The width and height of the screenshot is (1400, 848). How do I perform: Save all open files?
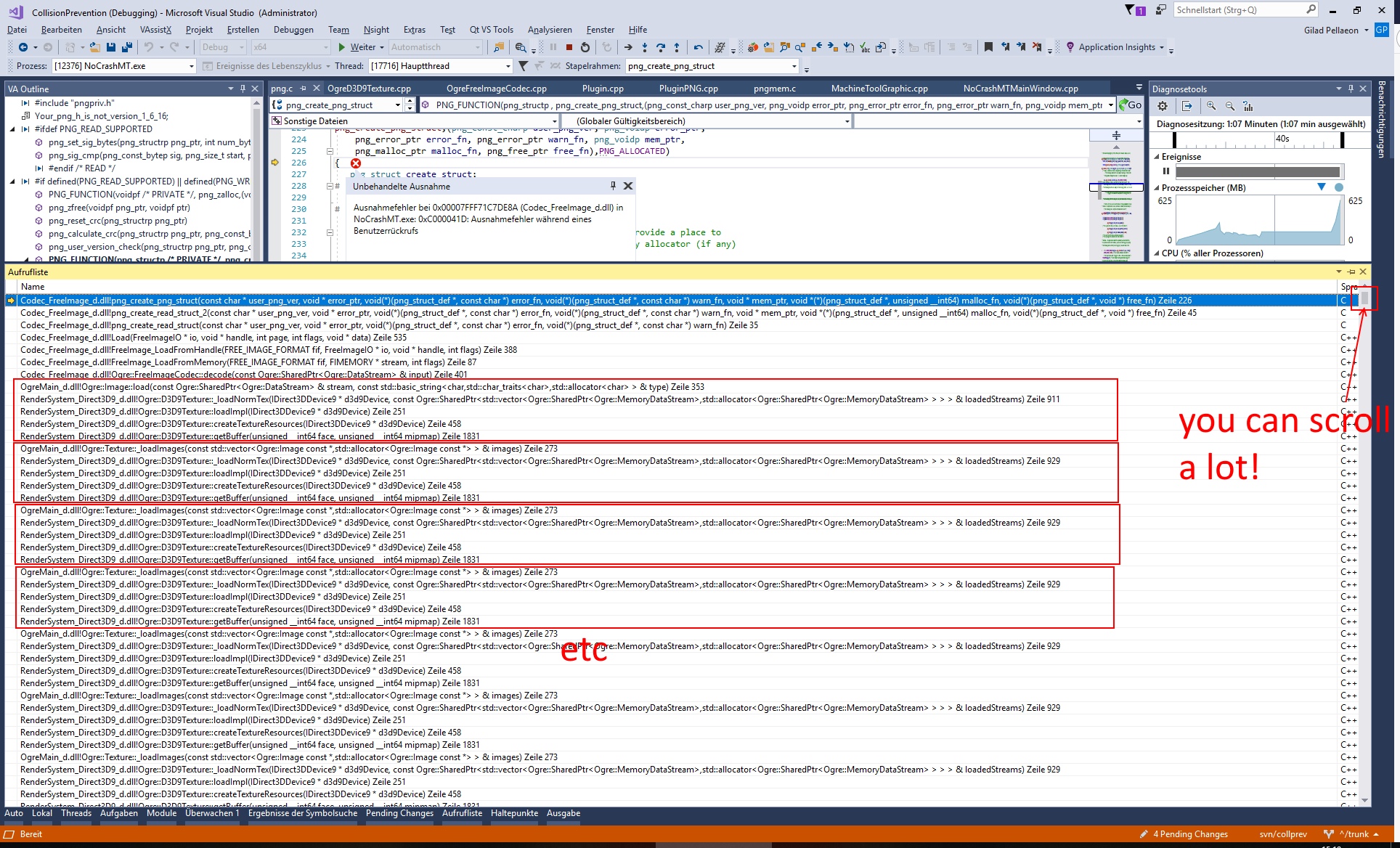pos(127,47)
